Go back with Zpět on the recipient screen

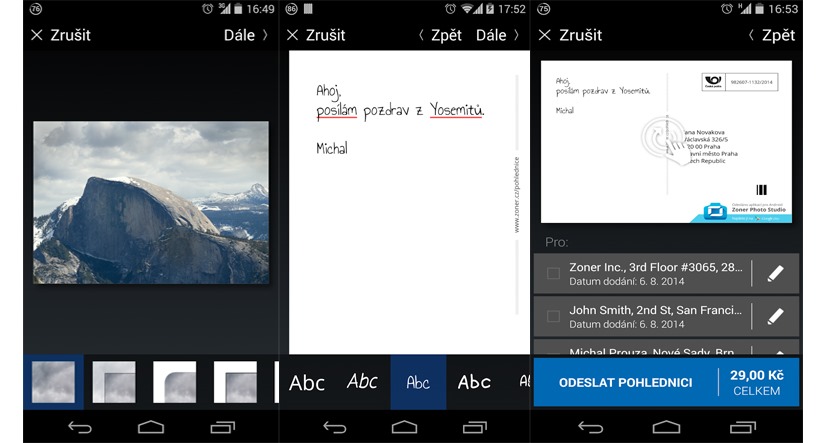[x=771, y=35]
